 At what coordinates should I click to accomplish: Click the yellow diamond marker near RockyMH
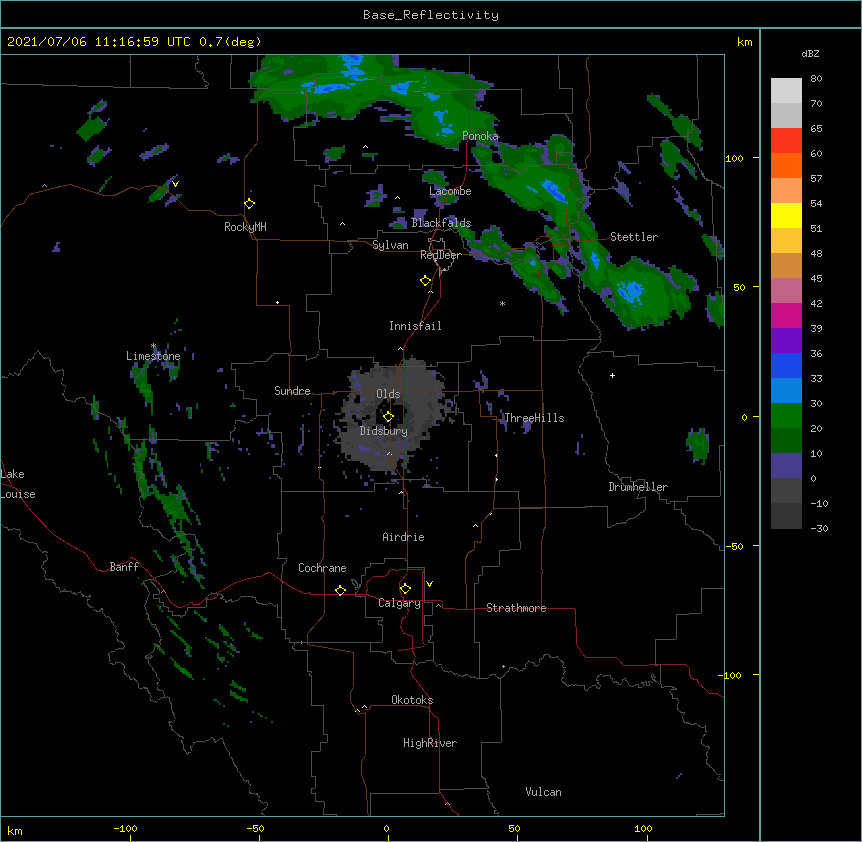tap(249, 204)
